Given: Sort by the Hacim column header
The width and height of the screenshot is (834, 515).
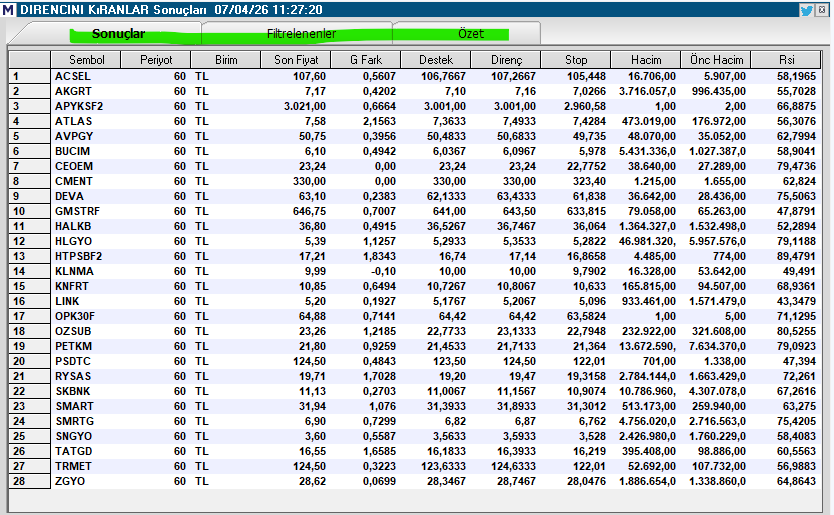Looking at the screenshot, I should [646, 60].
